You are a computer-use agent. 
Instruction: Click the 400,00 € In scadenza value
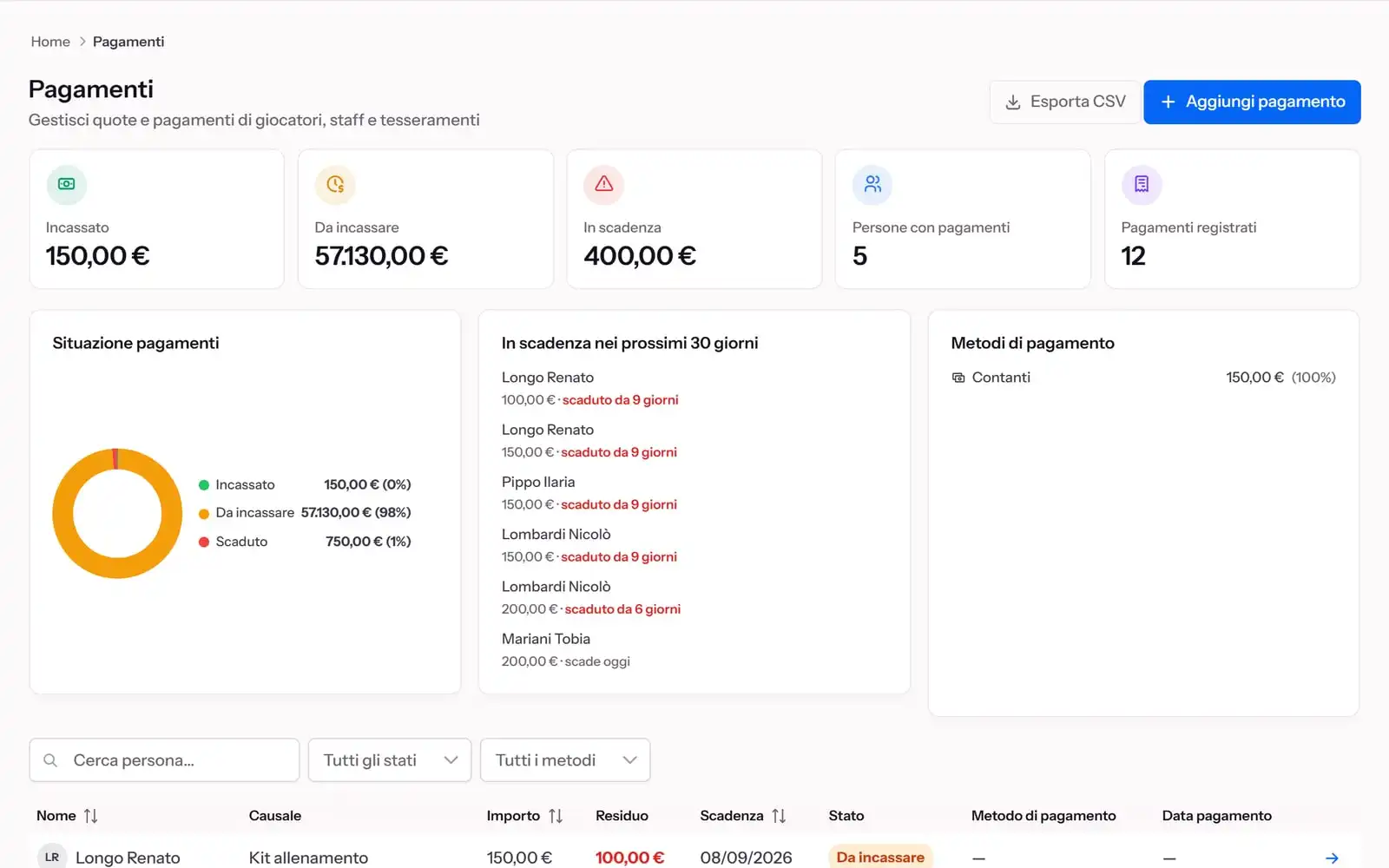click(x=640, y=256)
